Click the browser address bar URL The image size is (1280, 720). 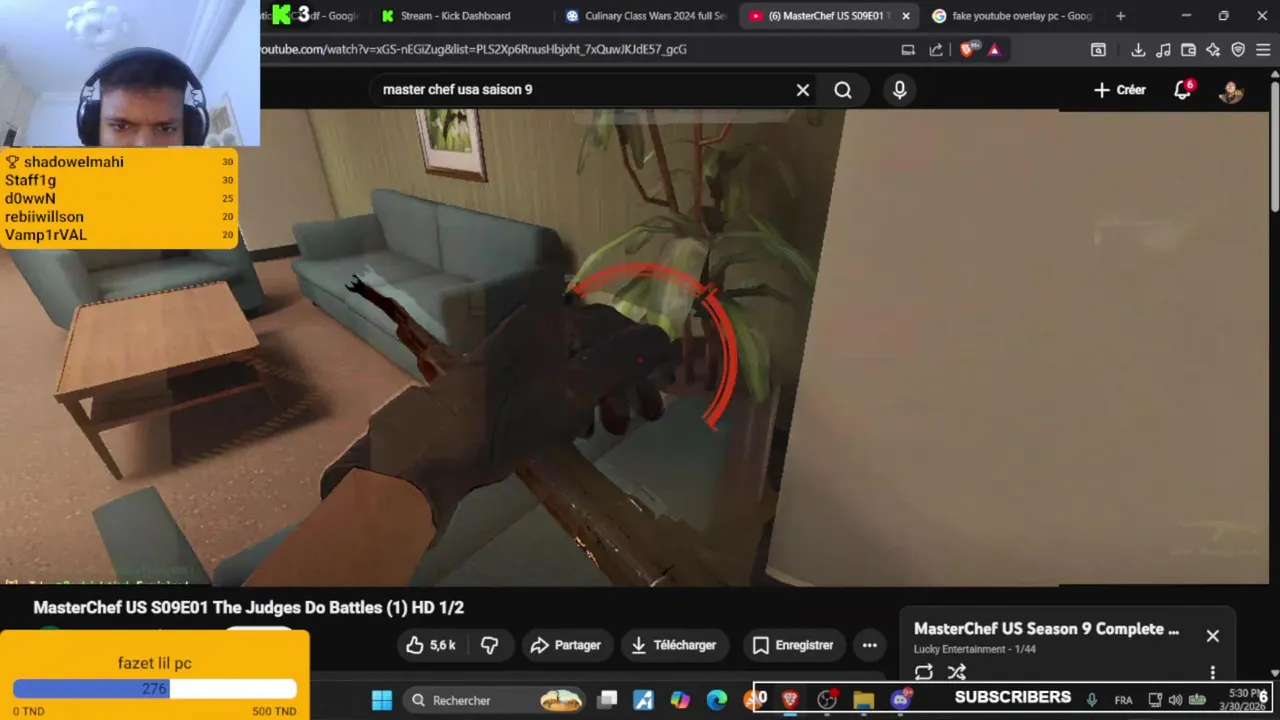point(475,49)
